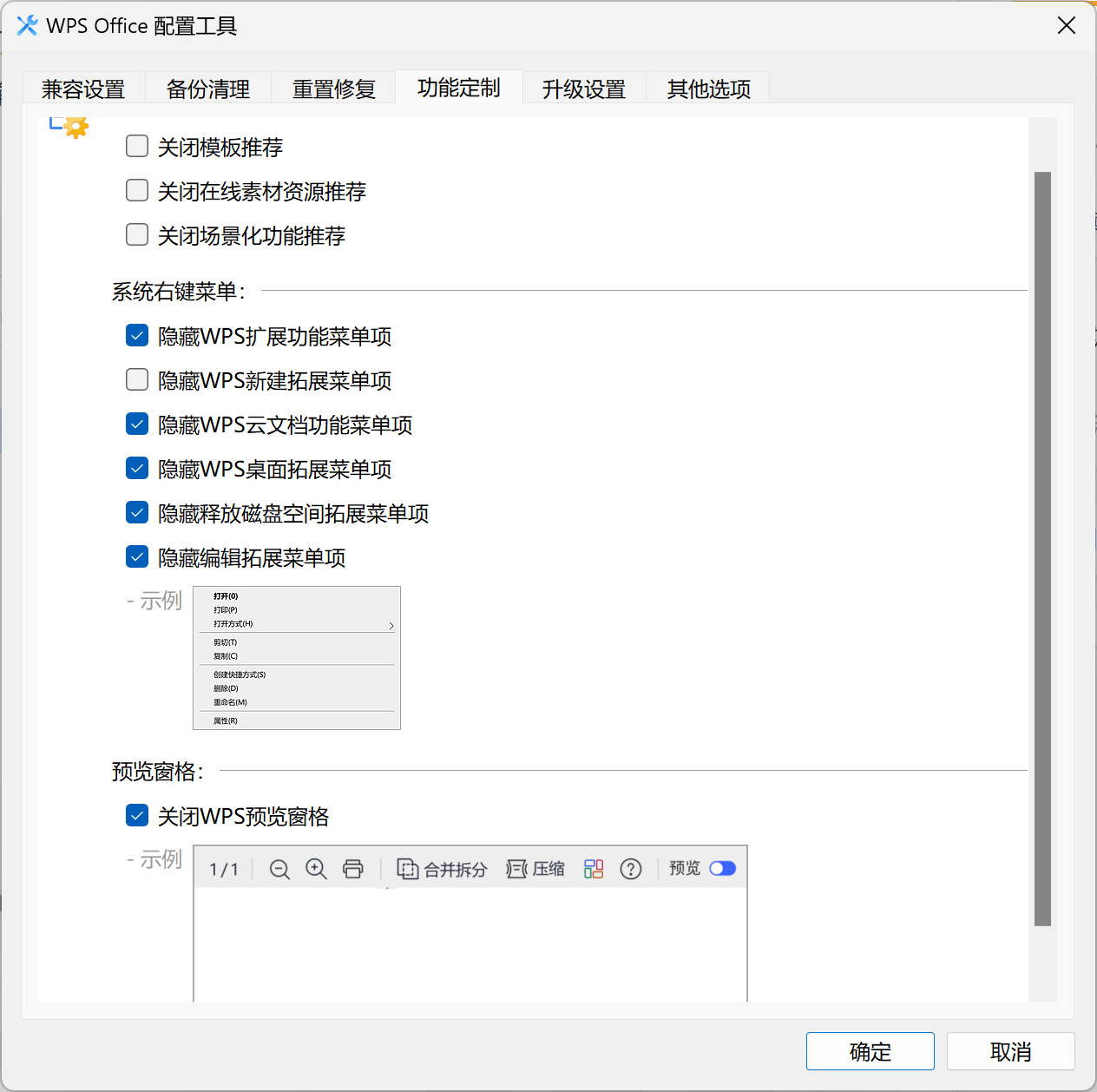Image resolution: width=1097 pixels, height=1092 pixels.
Task: Check 隐藏WPS新建拓展菜单项 option
Action: point(137,379)
